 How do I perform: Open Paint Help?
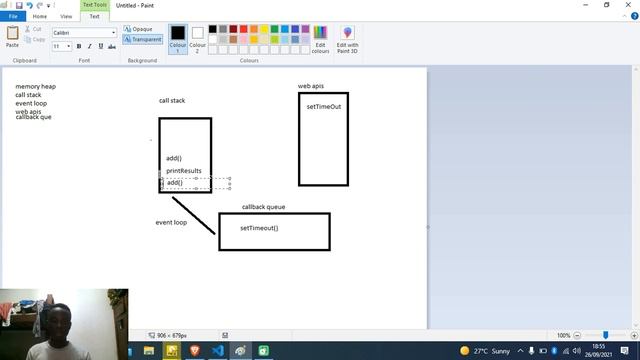click(635, 16)
